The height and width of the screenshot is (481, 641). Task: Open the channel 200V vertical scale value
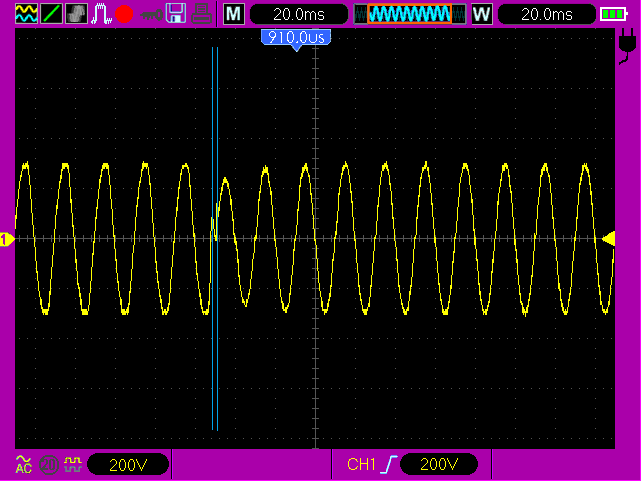click(127, 464)
